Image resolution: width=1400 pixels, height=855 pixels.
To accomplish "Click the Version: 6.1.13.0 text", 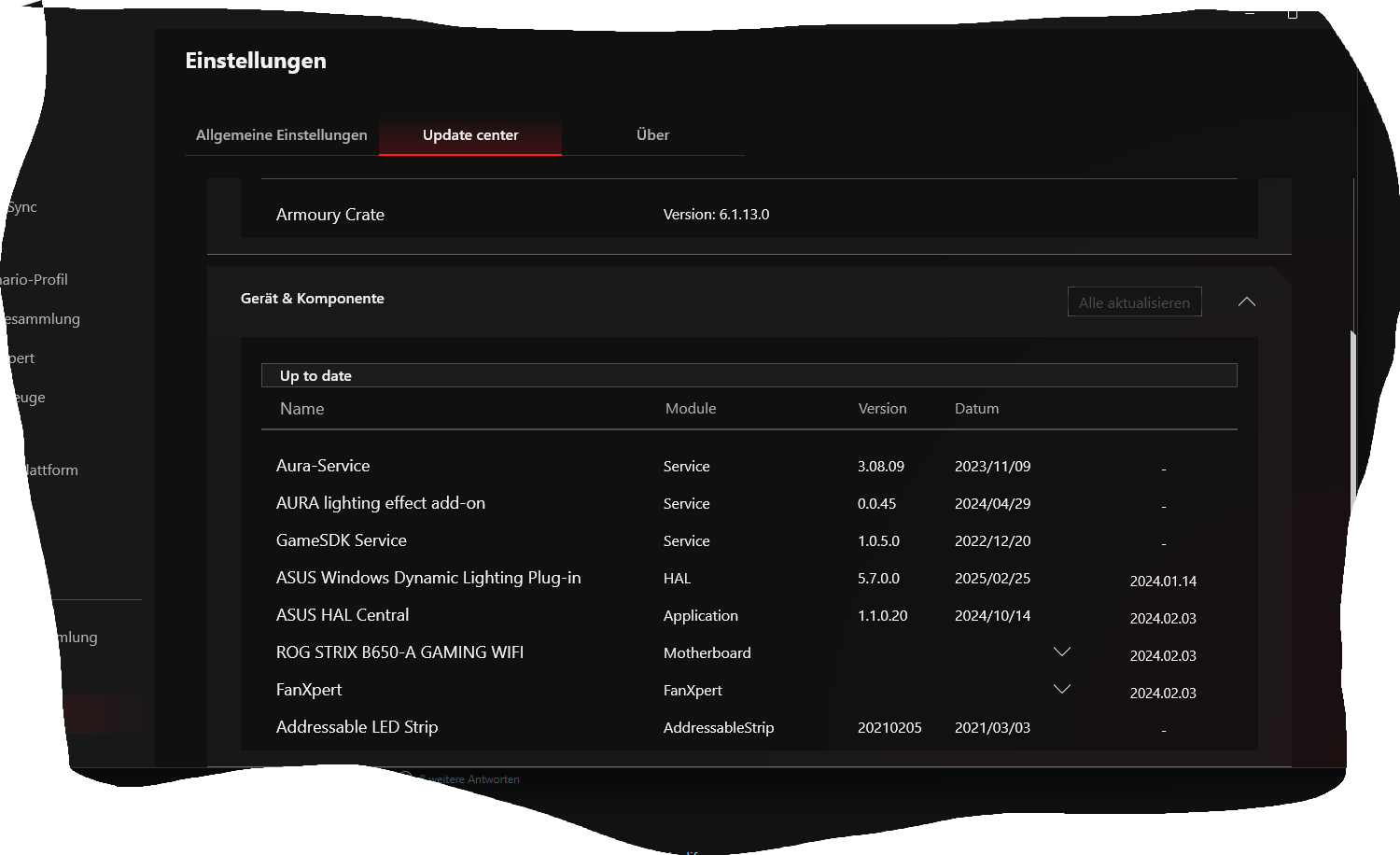I will coord(716,215).
